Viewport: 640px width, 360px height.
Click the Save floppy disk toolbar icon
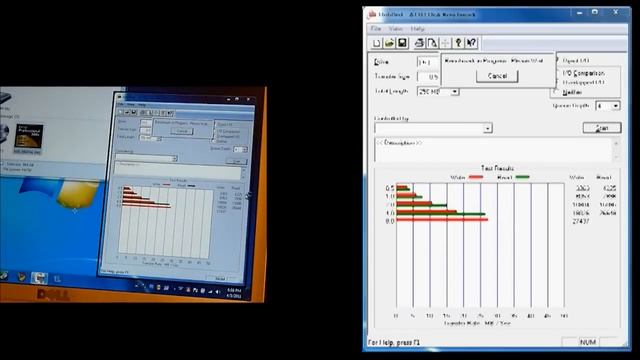pyautogui.click(x=402, y=43)
